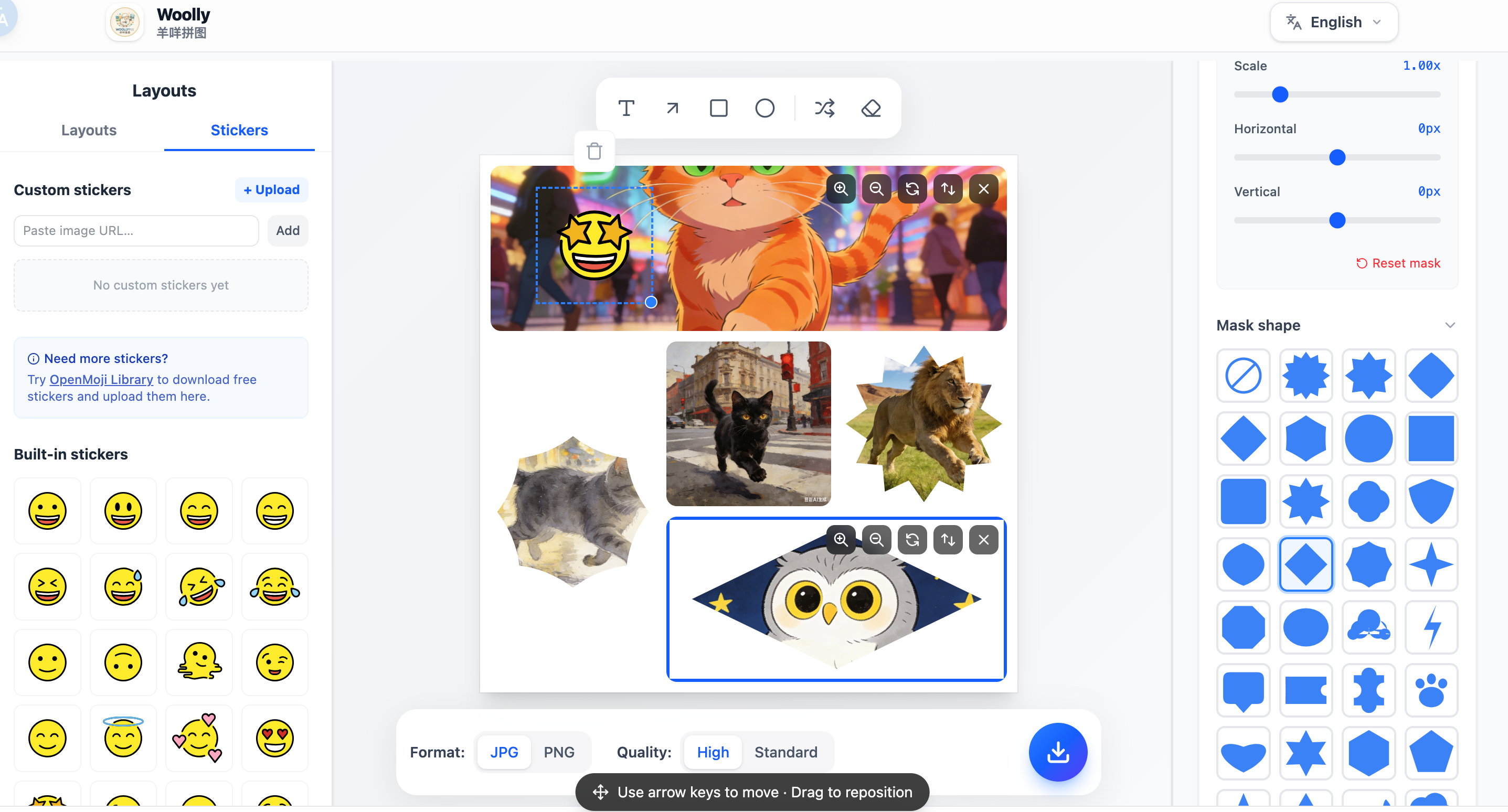Viewport: 1508px width, 812px height.
Task: Choose the heart mask shape
Action: point(1243,753)
